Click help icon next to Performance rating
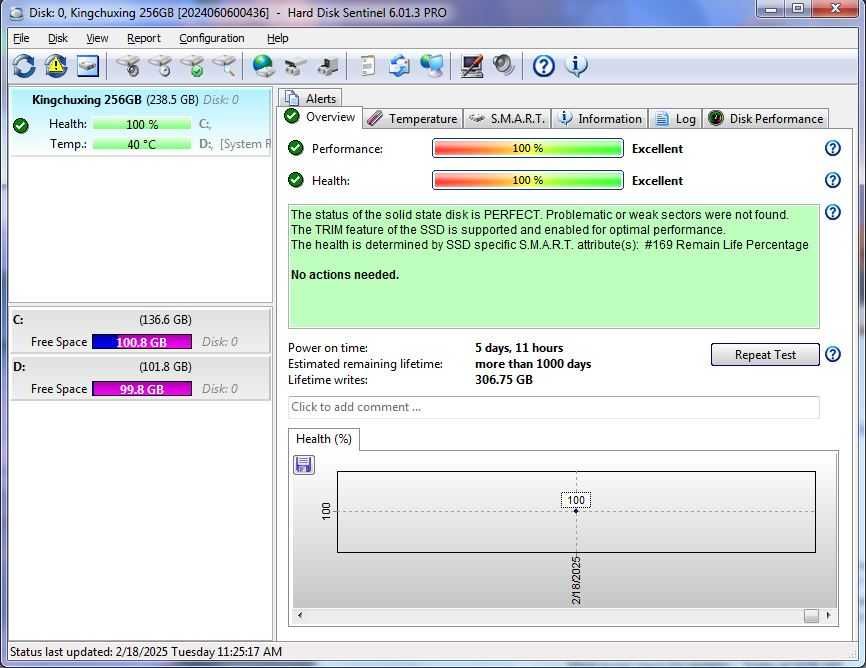 point(832,148)
